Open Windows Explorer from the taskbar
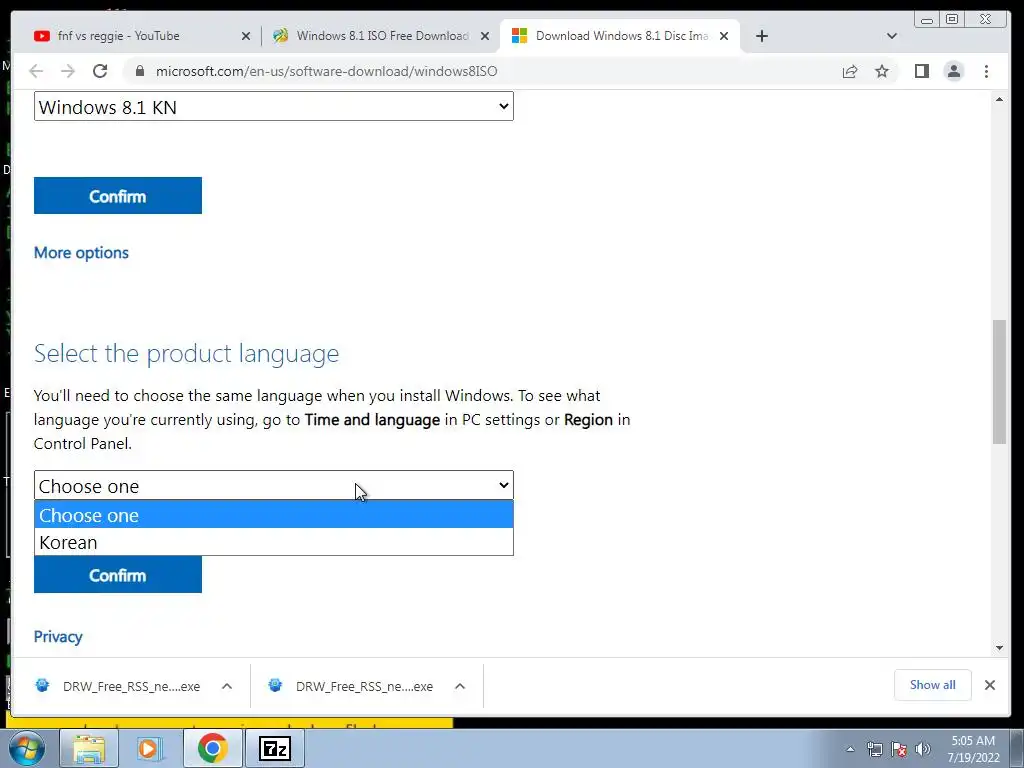Viewport: 1024px width, 768px height. point(89,748)
